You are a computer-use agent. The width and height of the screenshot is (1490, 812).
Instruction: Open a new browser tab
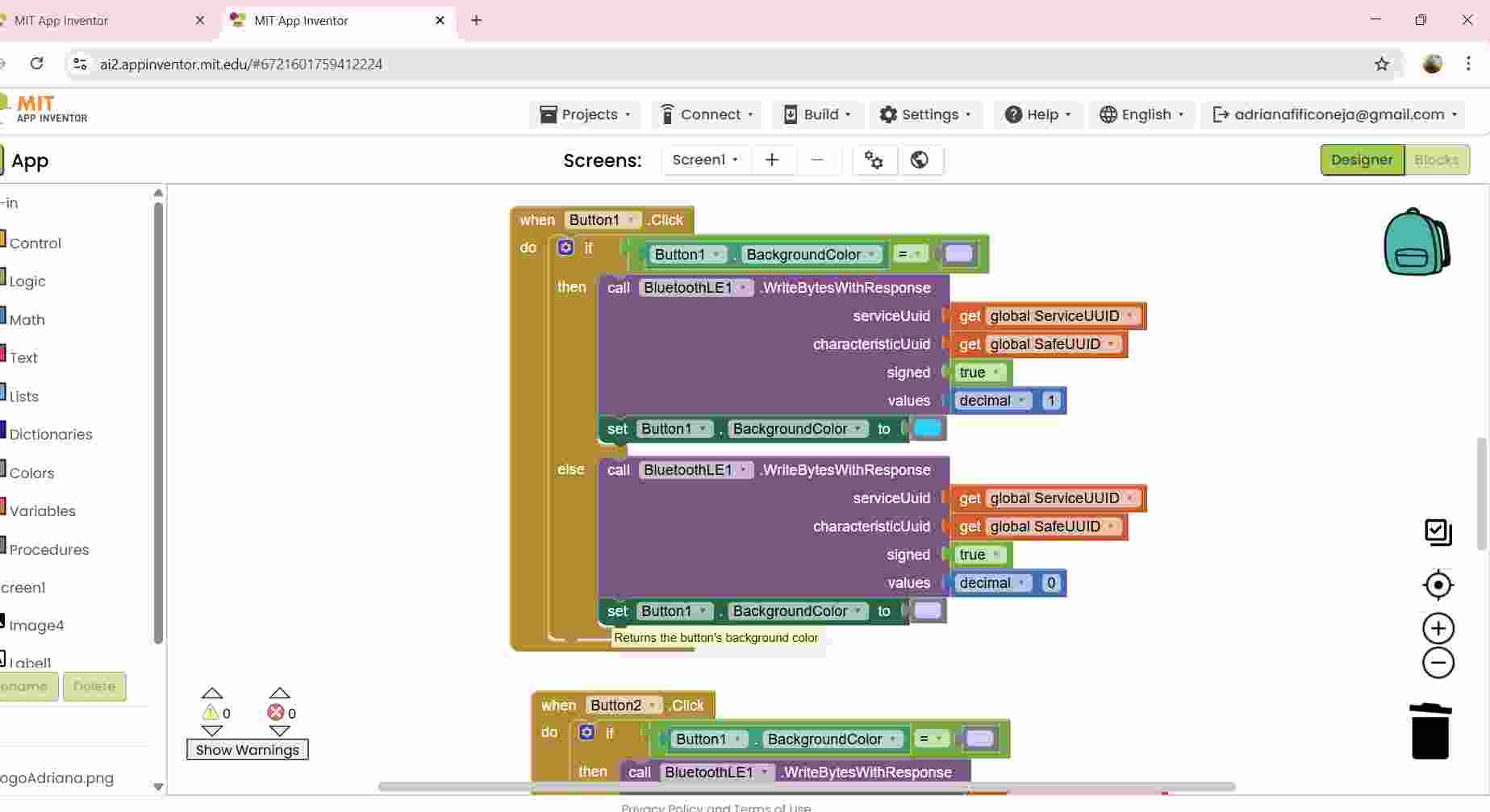coord(477,20)
